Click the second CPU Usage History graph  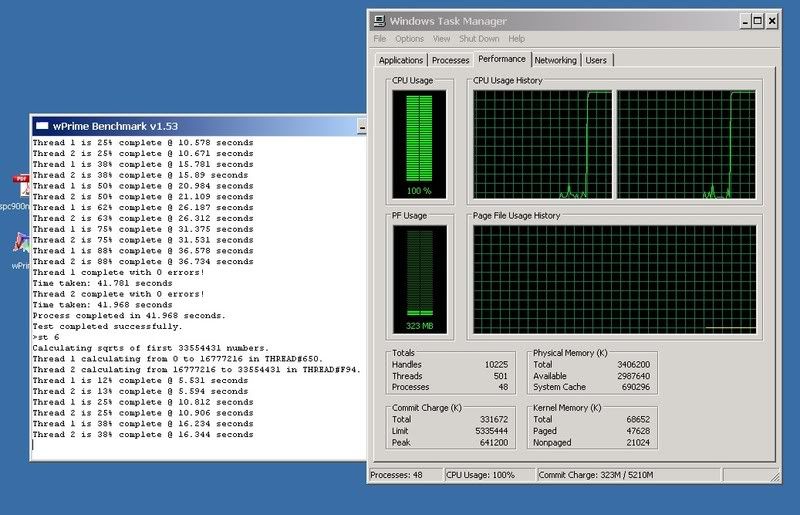pos(686,144)
